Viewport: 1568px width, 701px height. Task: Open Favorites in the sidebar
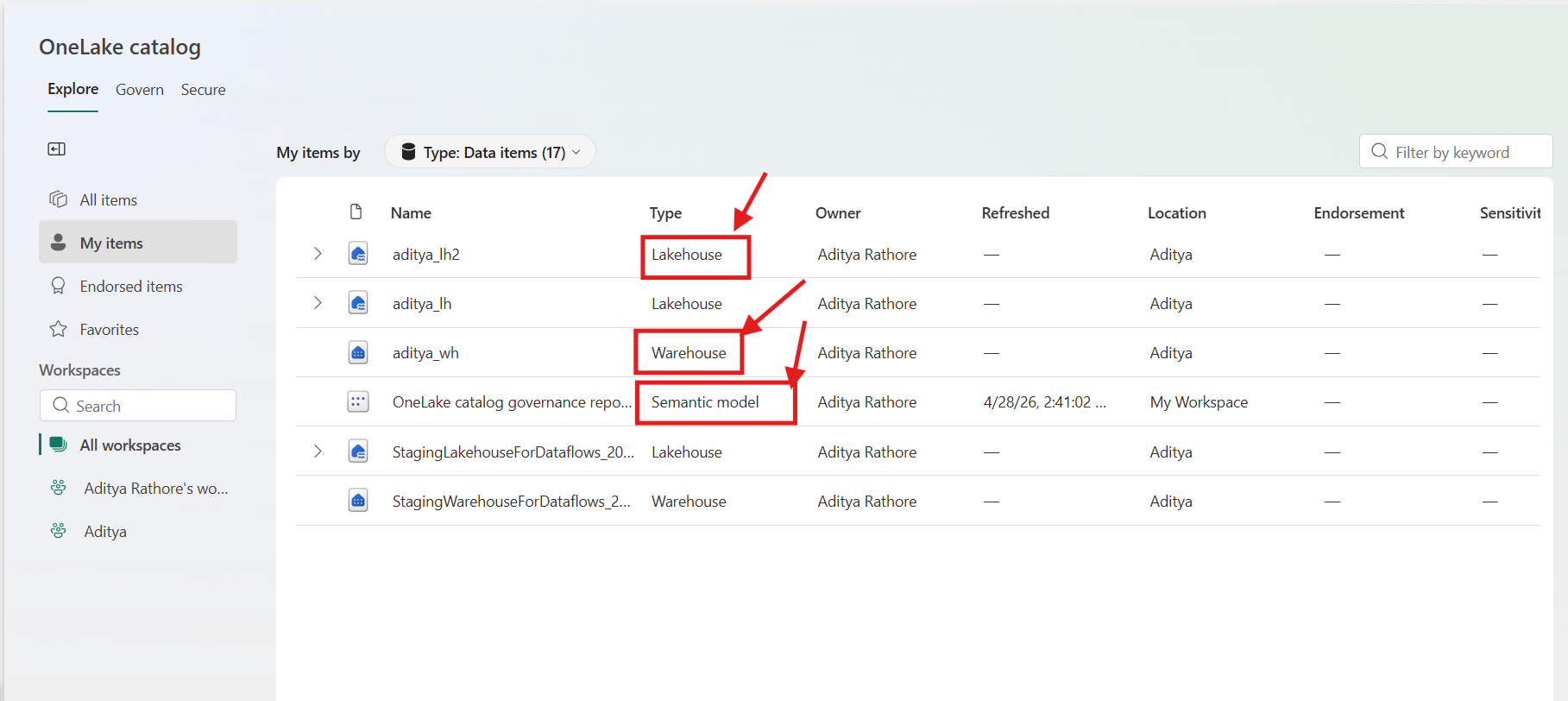pos(138,329)
